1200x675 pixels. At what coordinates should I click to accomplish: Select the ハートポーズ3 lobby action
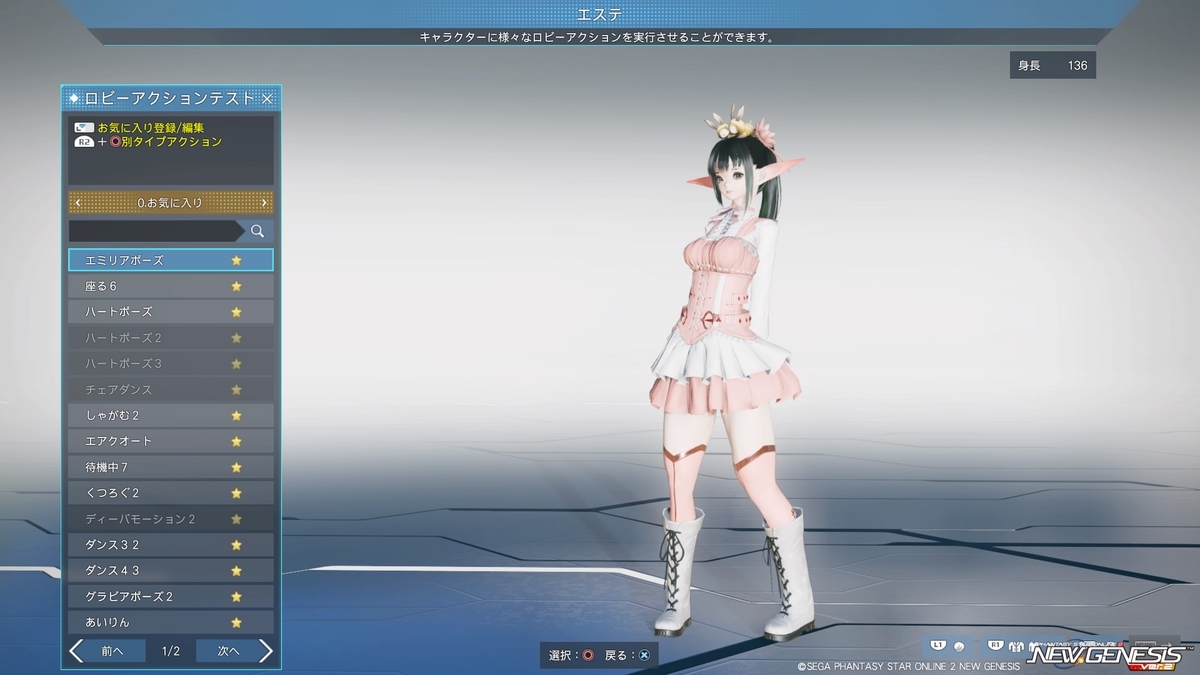tap(171, 364)
